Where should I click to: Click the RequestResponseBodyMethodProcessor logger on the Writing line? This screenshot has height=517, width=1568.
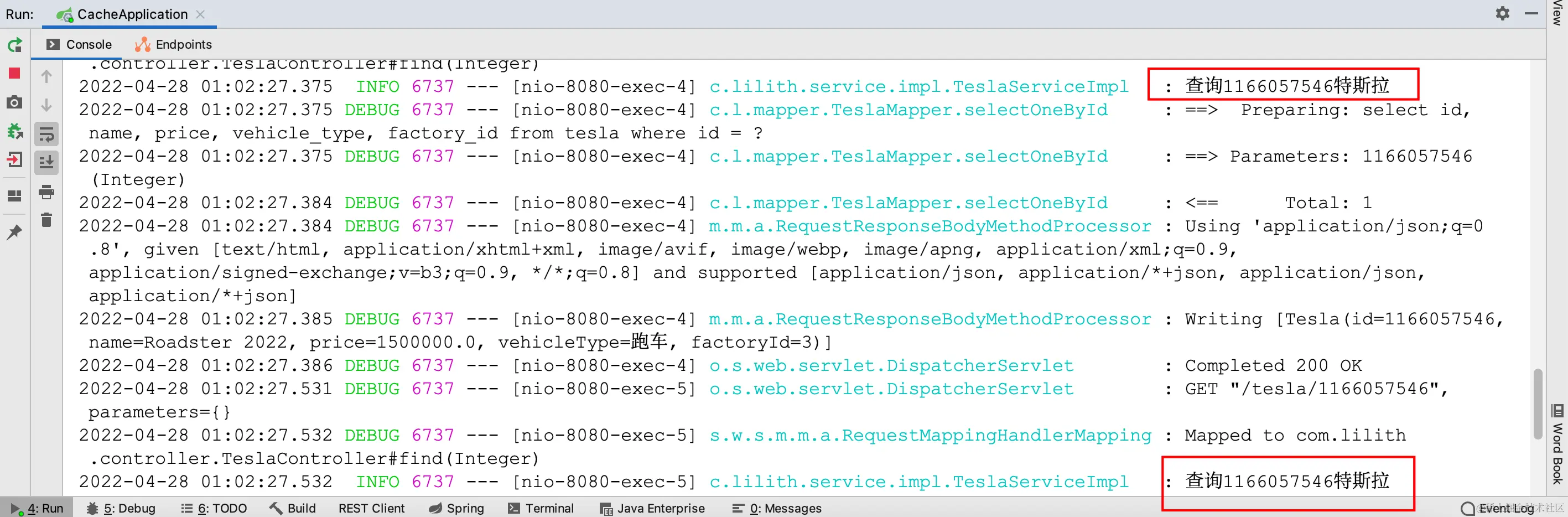[x=930, y=319]
